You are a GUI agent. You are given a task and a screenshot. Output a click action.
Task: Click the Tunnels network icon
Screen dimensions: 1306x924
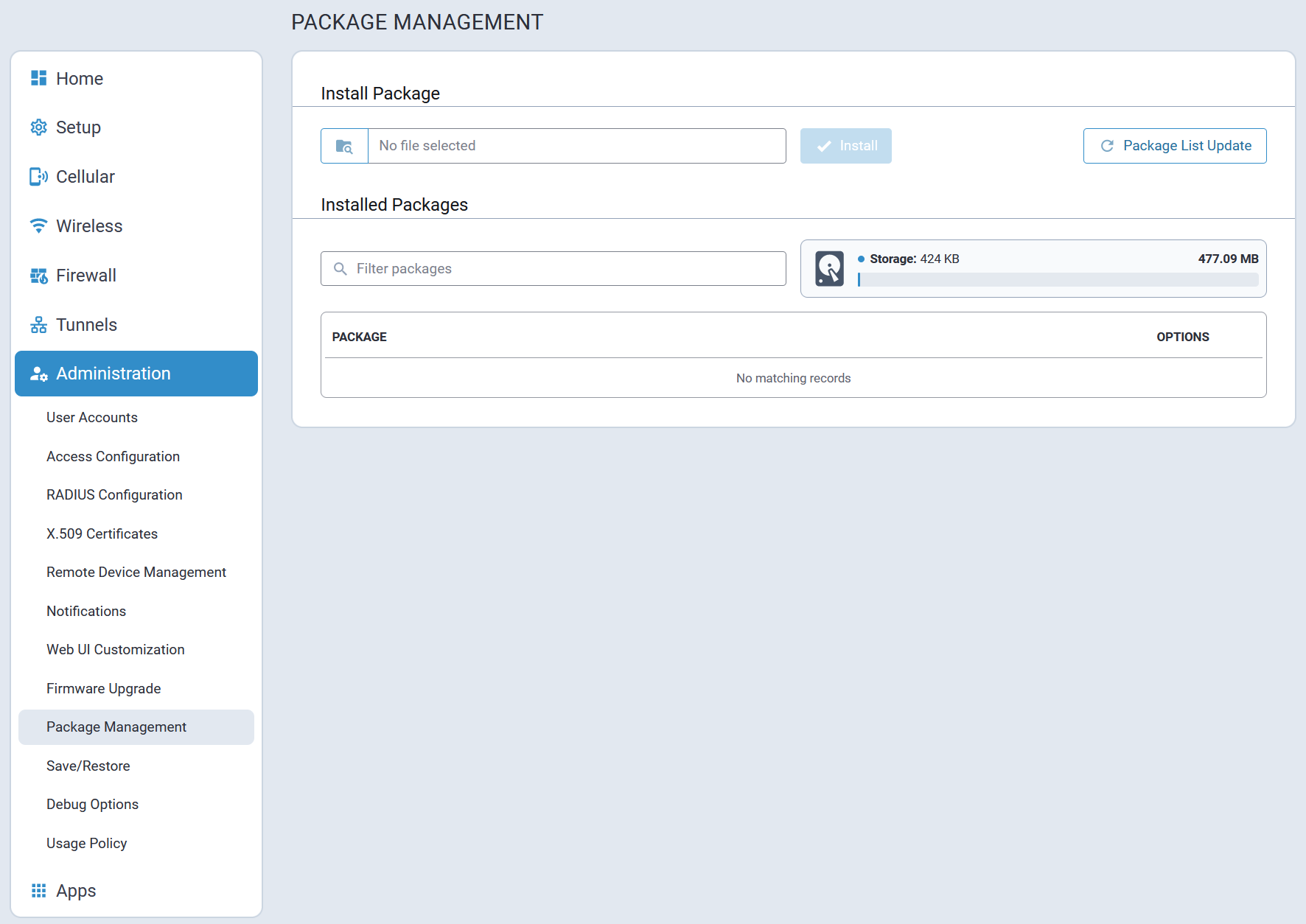[38, 325]
